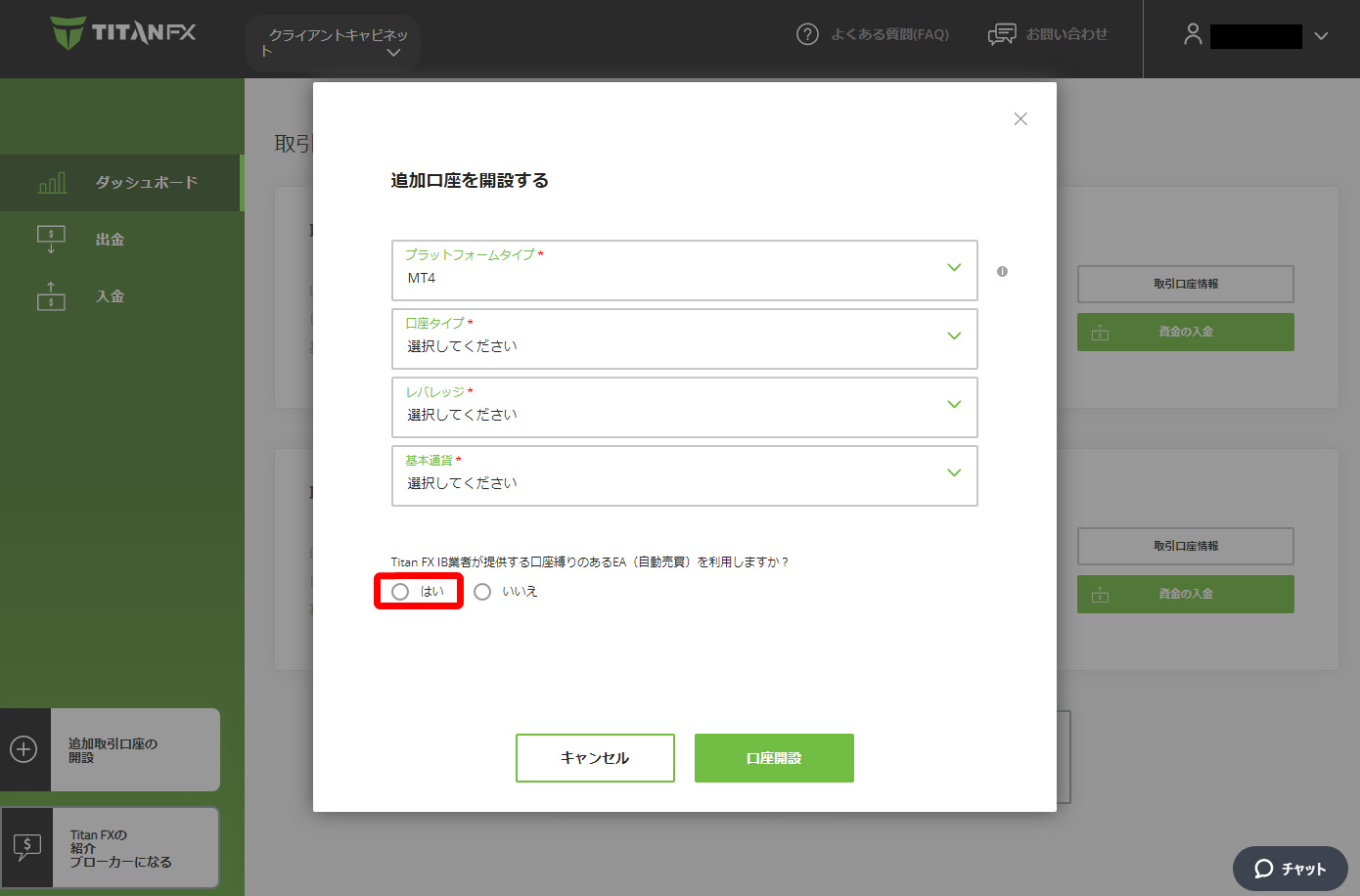
Task: Click the contact us chat bubble icon
Action: point(1002,34)
